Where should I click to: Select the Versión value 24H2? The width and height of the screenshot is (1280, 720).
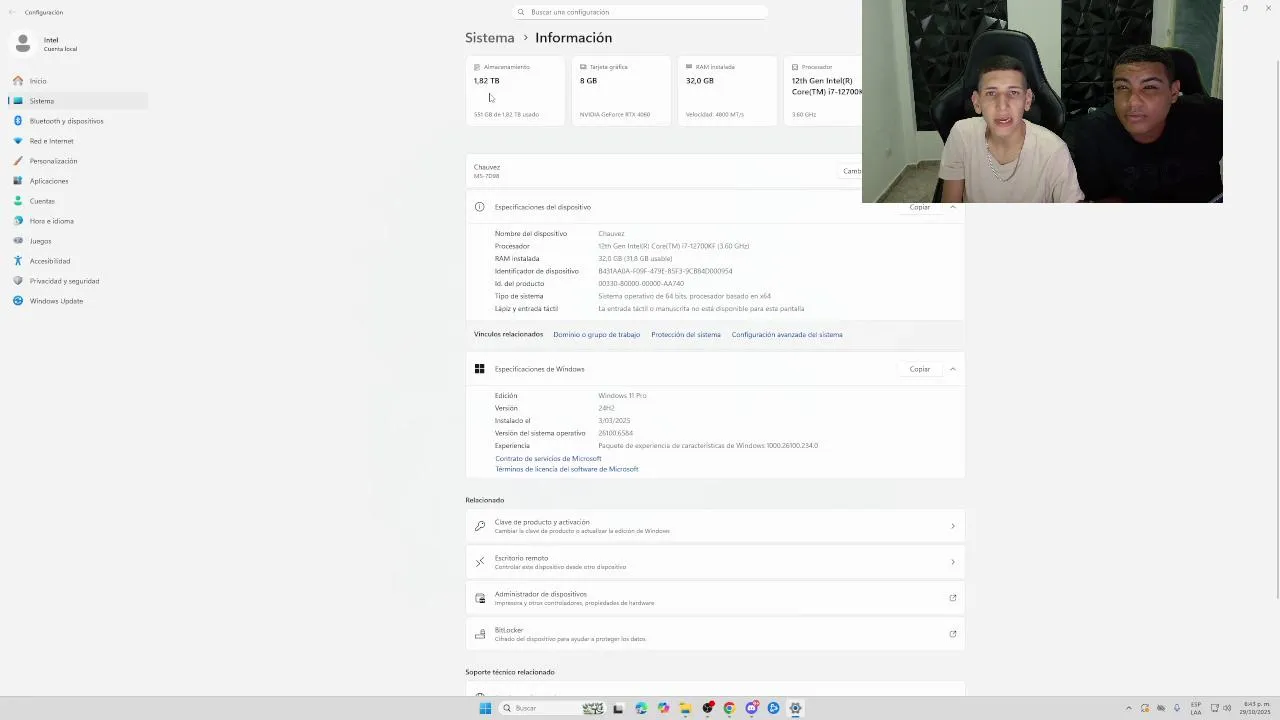606,408
